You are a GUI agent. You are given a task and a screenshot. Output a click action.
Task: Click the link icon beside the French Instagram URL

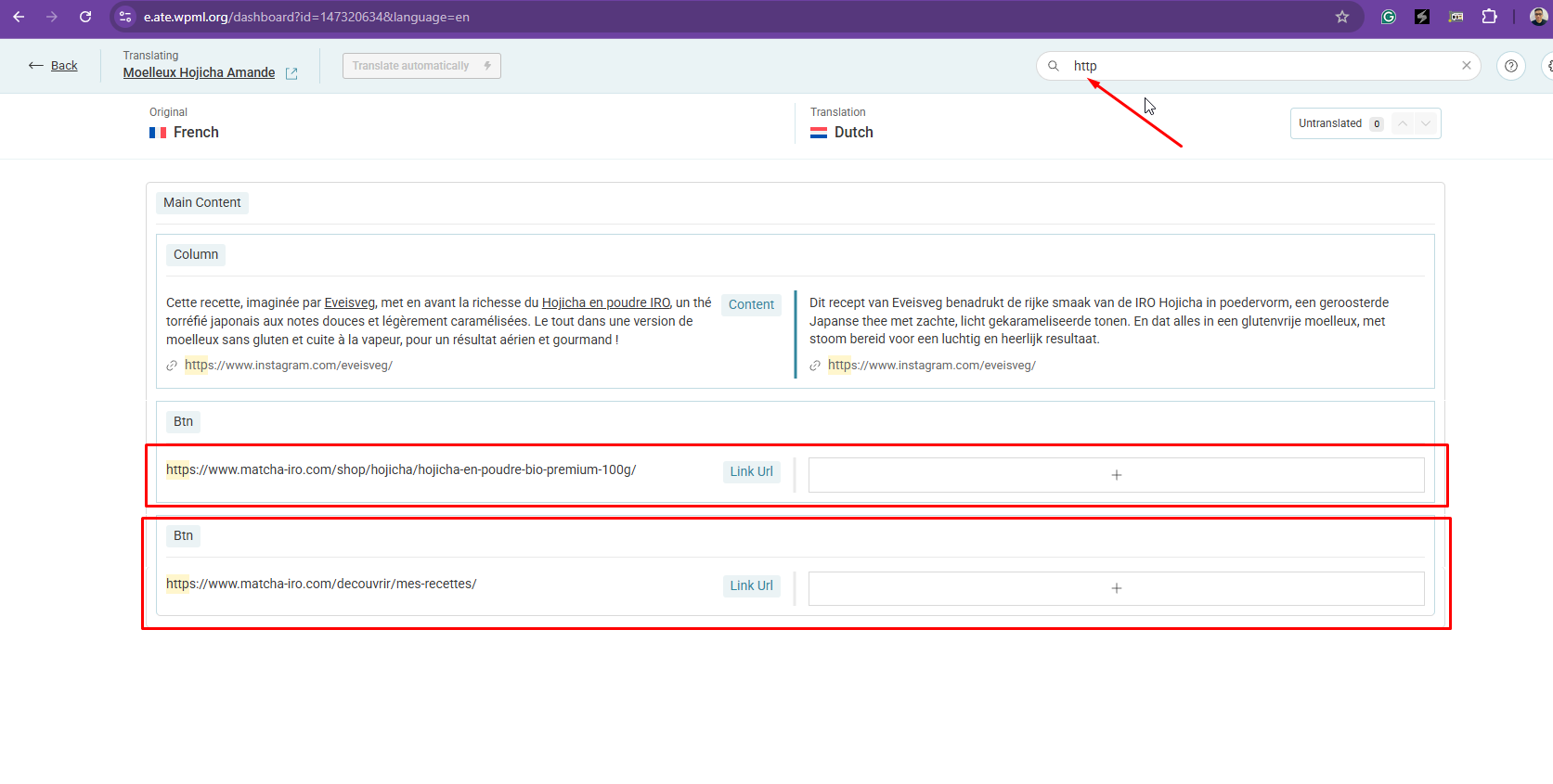click(x=172, y=366)
